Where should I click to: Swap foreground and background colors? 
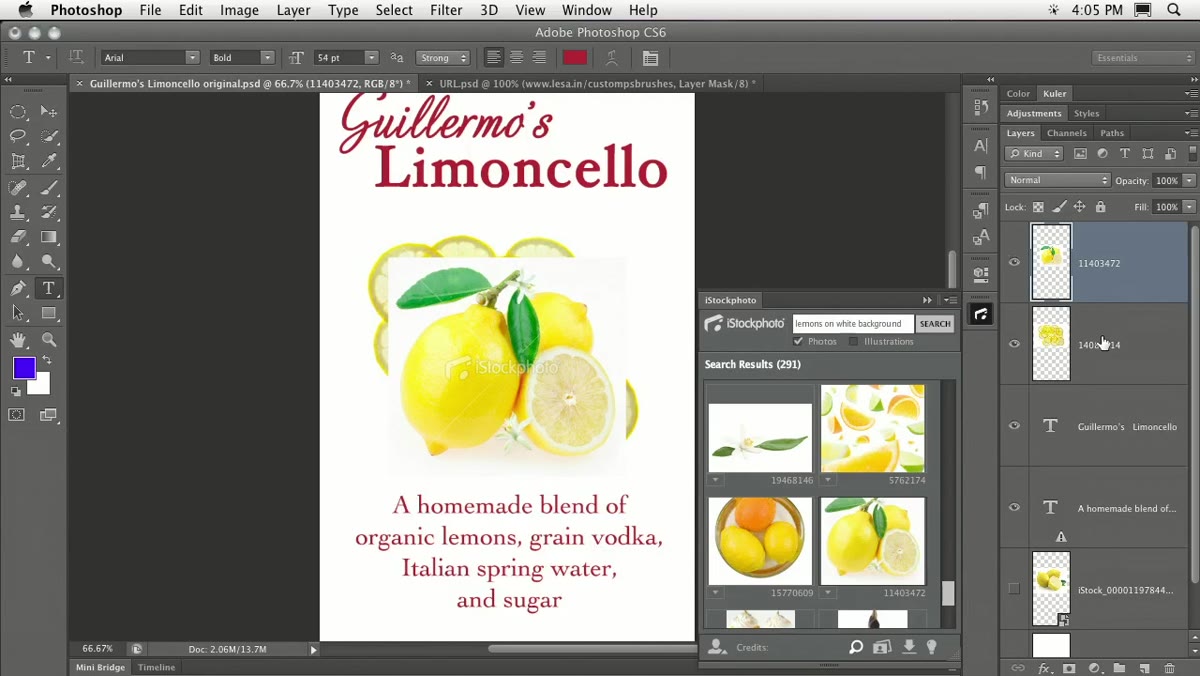pos(46,360)
